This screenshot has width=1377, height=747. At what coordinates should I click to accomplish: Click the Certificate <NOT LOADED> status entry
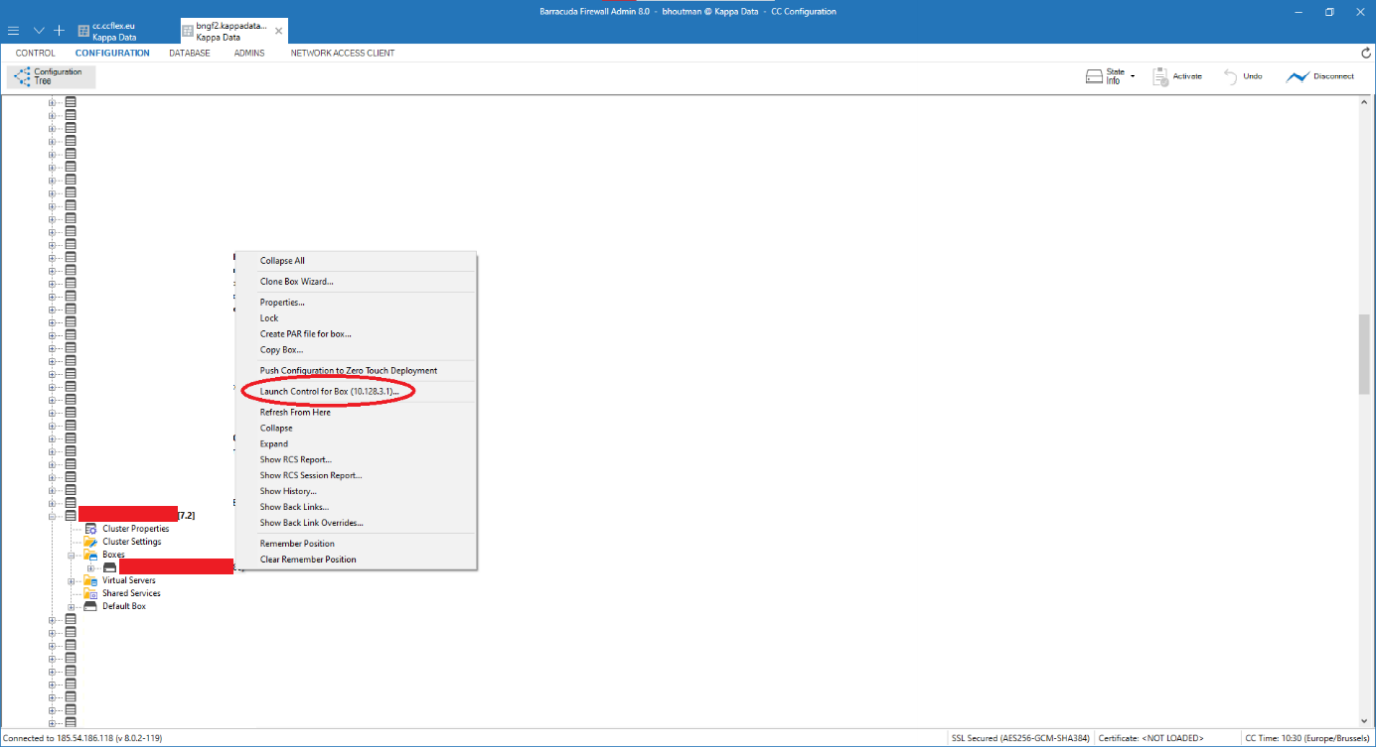click(1151, 738)
